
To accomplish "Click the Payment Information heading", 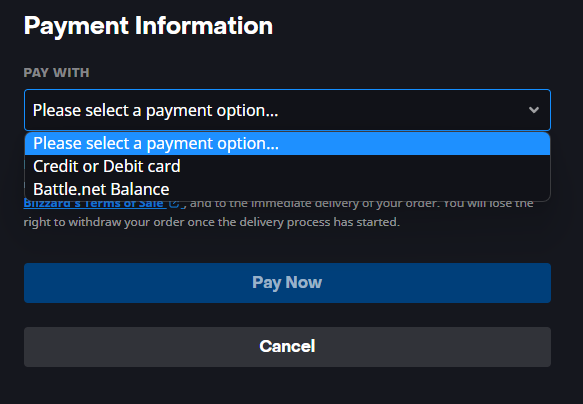I will click(x=148, y=26).
